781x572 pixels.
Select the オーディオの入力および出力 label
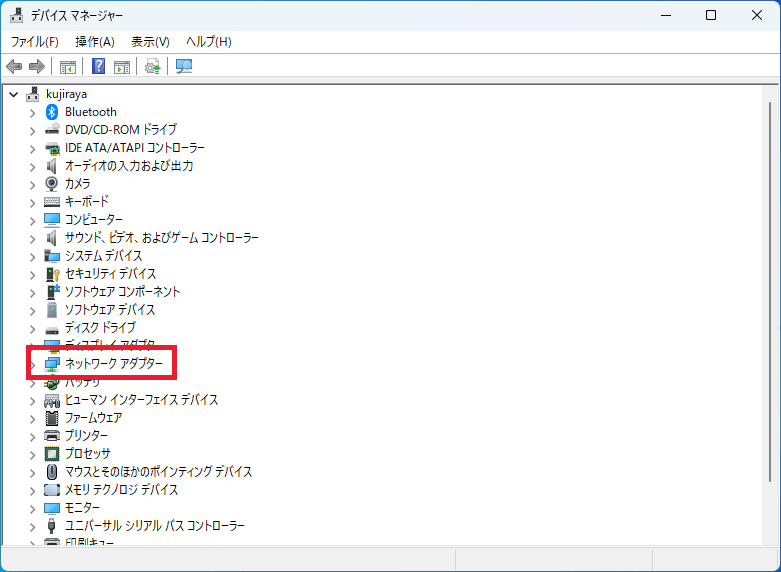[129, 165]
